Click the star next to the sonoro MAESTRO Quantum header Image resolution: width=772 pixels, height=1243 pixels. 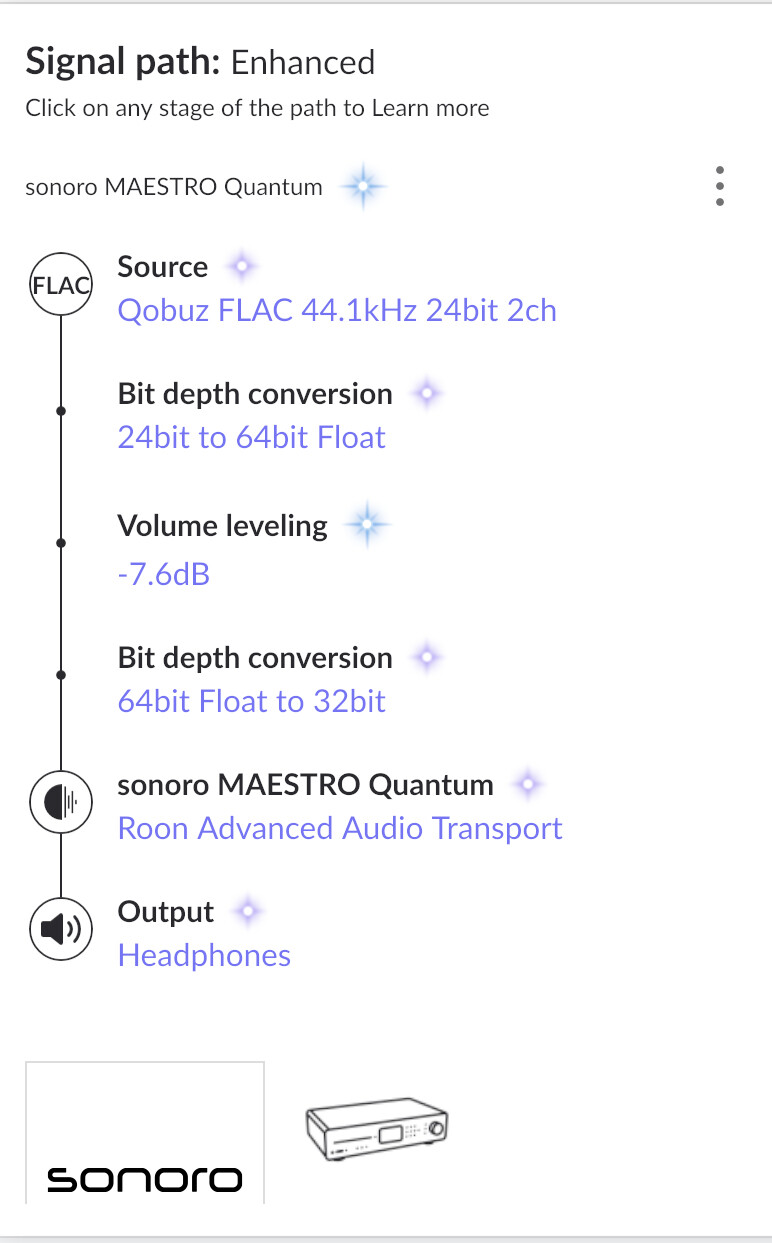(x=362, y=187)
